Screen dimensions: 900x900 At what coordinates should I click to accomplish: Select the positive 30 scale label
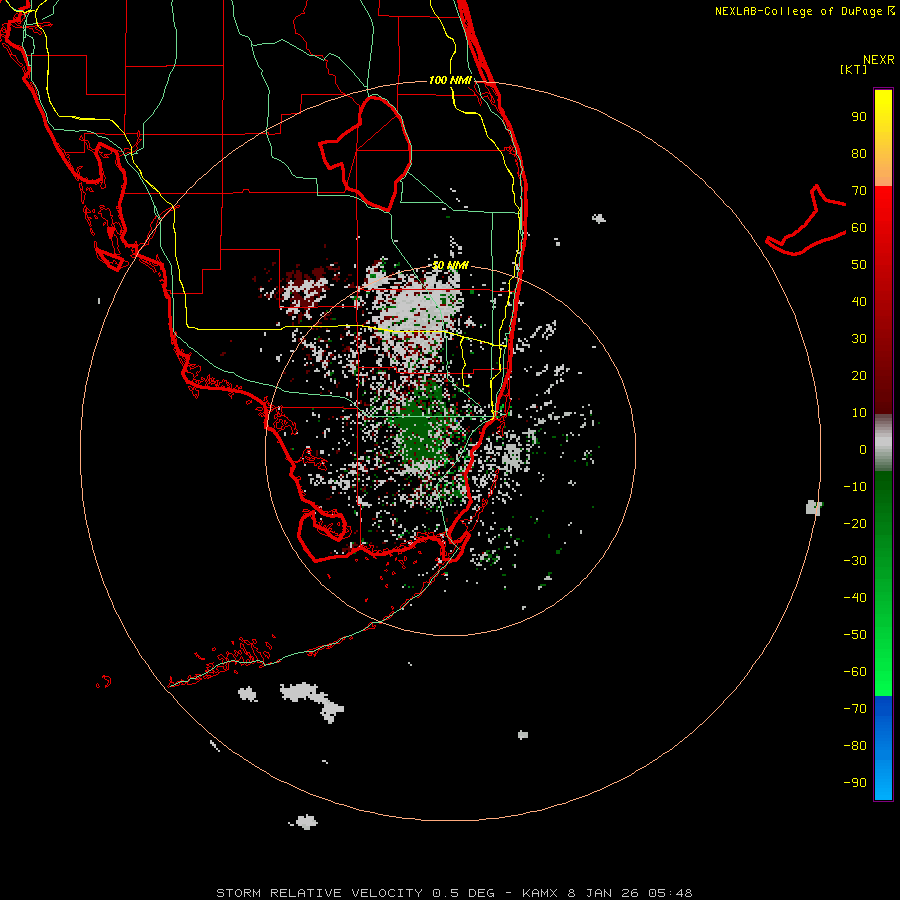tap(859, 339)
